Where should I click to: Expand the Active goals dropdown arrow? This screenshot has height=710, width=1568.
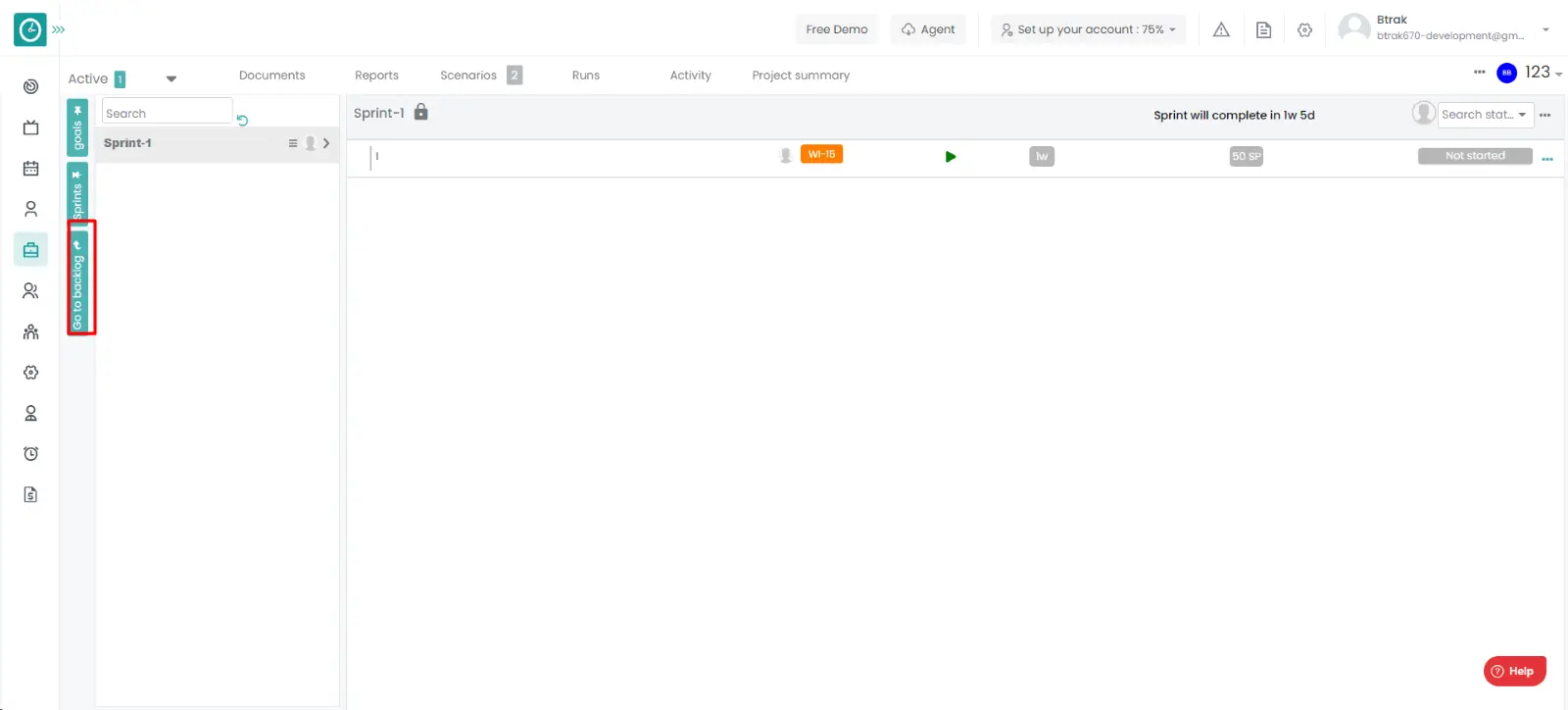pos(171,78)
